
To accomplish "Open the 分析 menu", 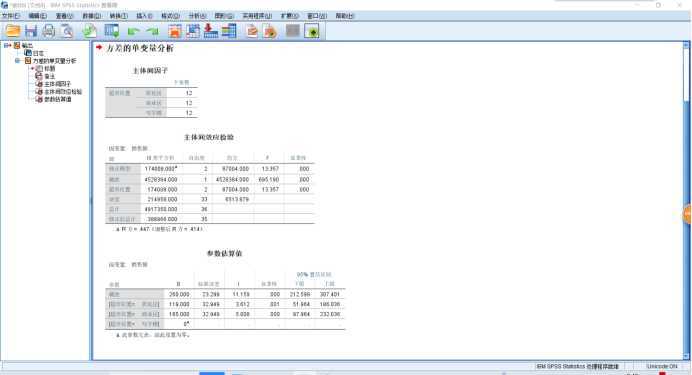I will [197, 16].
